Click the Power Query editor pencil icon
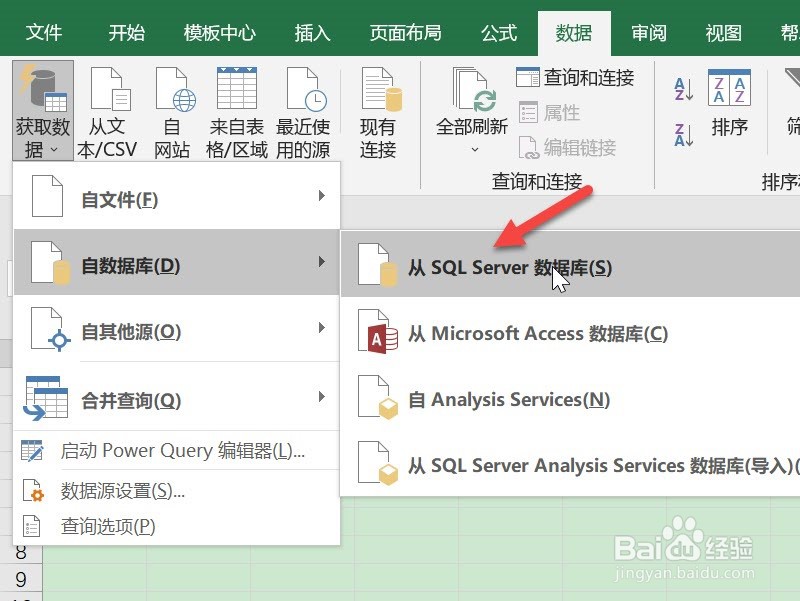The image size is (800, 601). [33, 451]
